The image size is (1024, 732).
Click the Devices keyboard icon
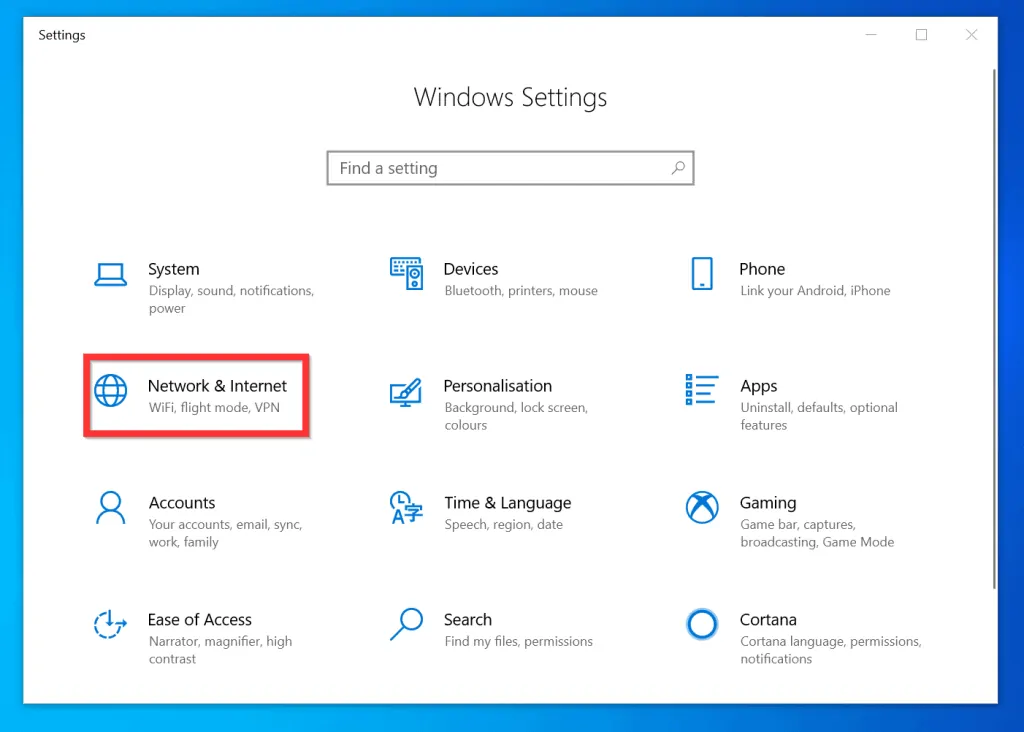point(406,272)
